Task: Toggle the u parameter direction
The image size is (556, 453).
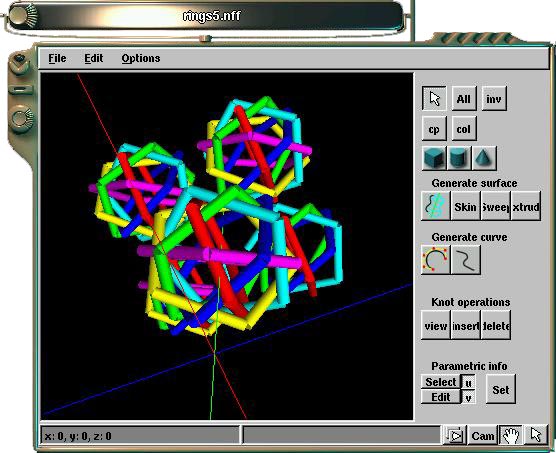Action: (x=468, y=382)
